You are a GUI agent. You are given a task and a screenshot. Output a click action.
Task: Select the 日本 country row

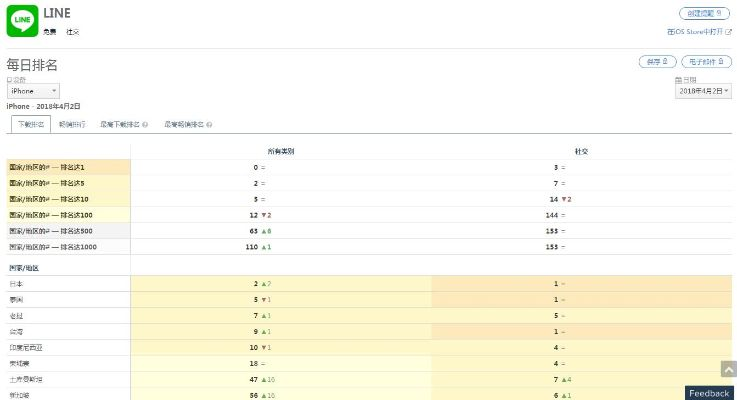pyautogui.click(x=16, y=284)
